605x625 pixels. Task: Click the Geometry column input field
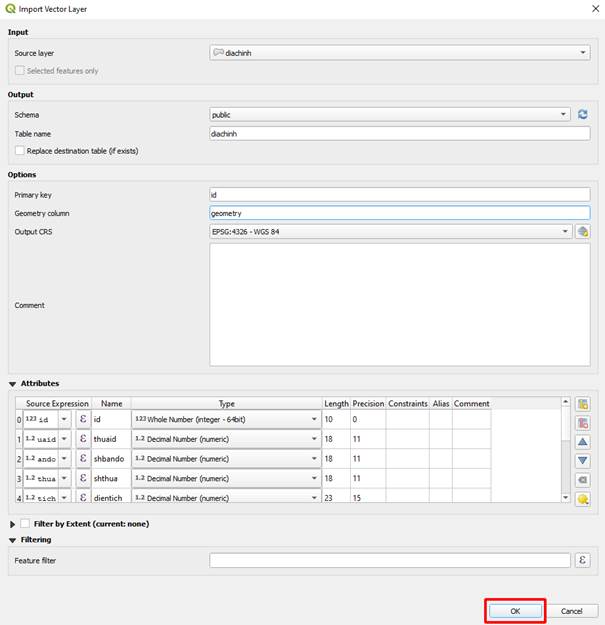point(399,213)
